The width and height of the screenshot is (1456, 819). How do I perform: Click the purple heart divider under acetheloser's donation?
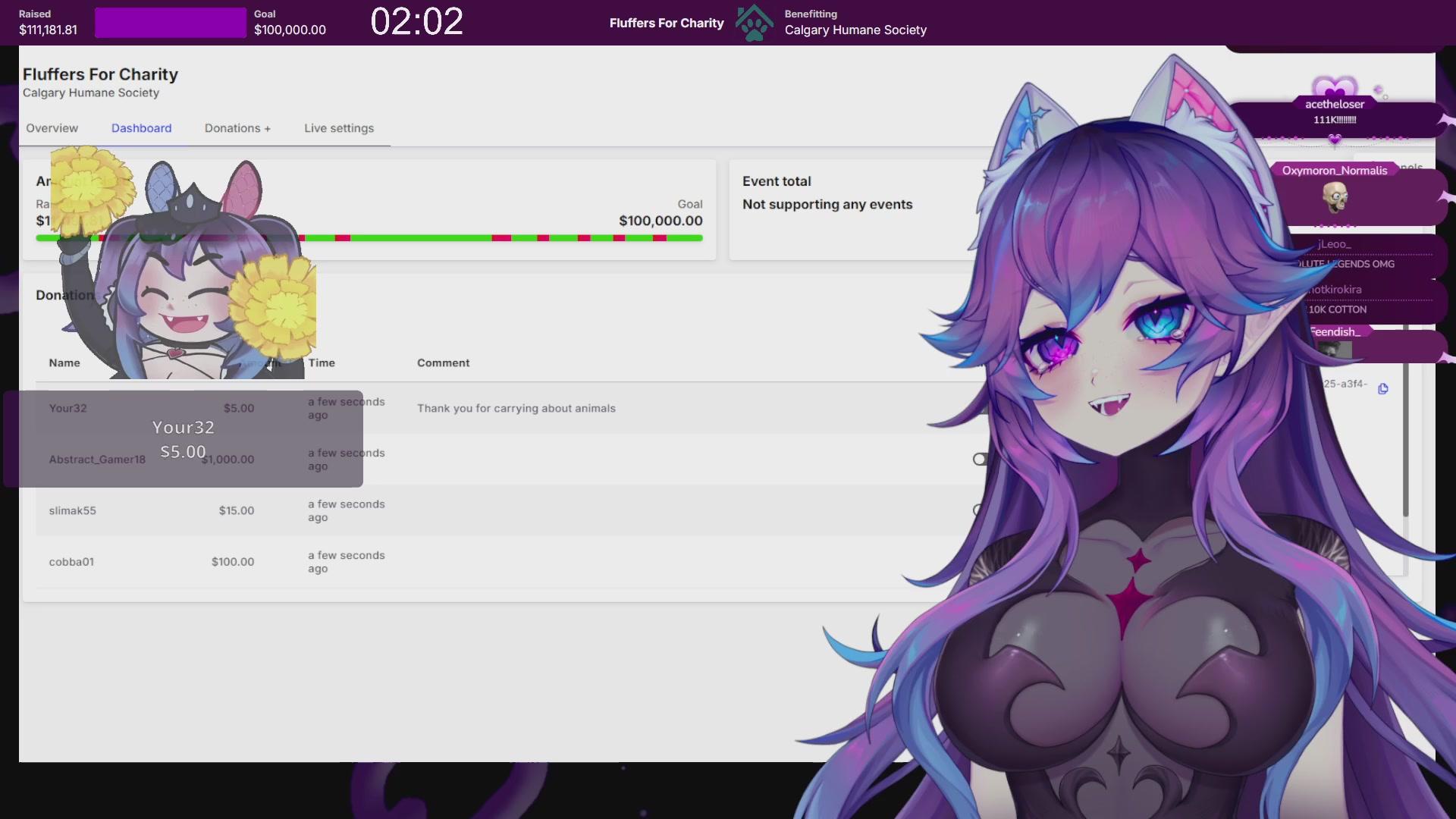coord(1335,140)
